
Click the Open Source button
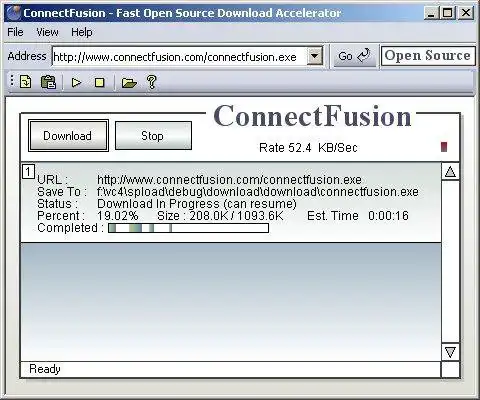pos(428,55)
